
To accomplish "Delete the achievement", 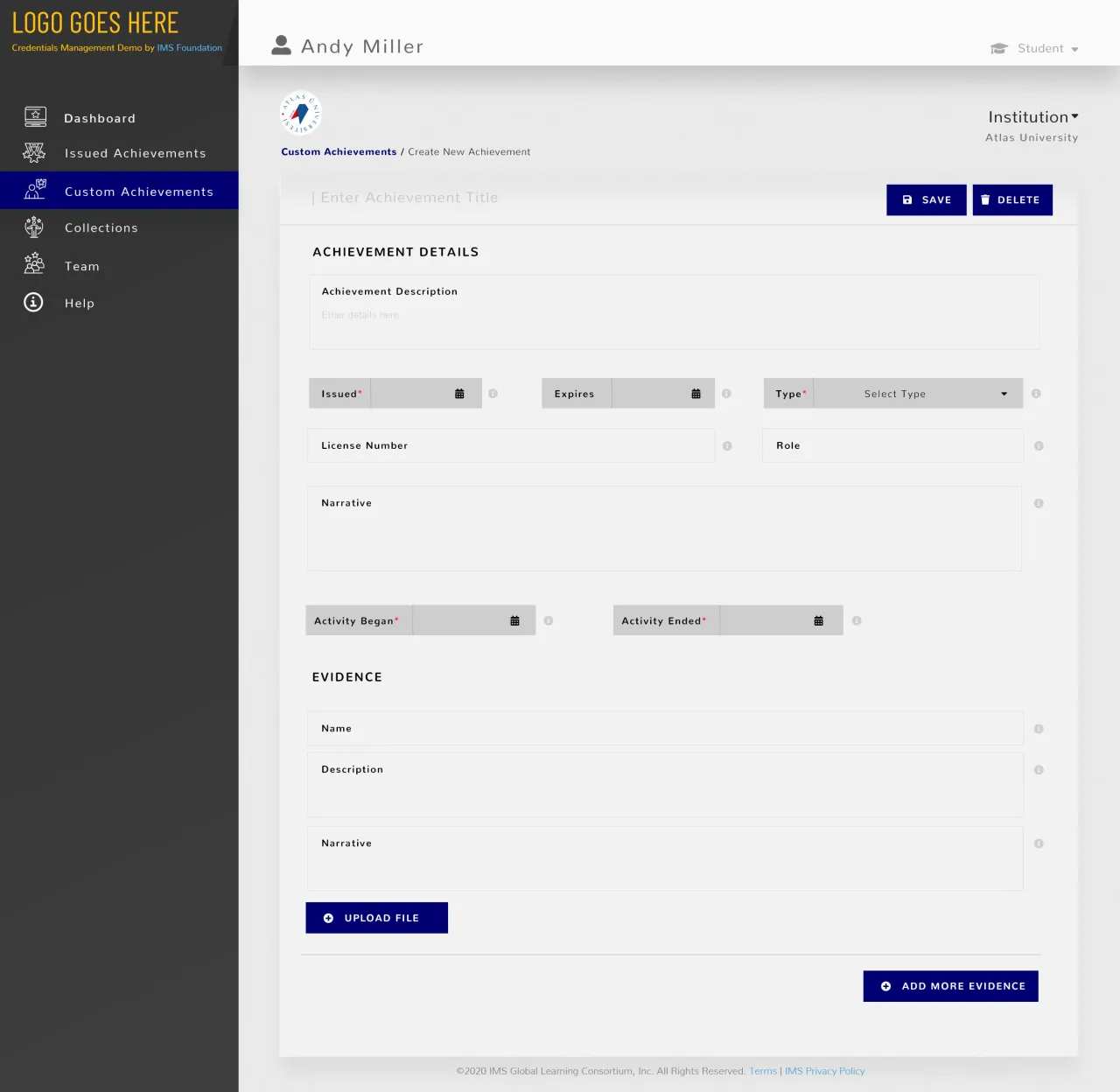I will pos(1012,199).
